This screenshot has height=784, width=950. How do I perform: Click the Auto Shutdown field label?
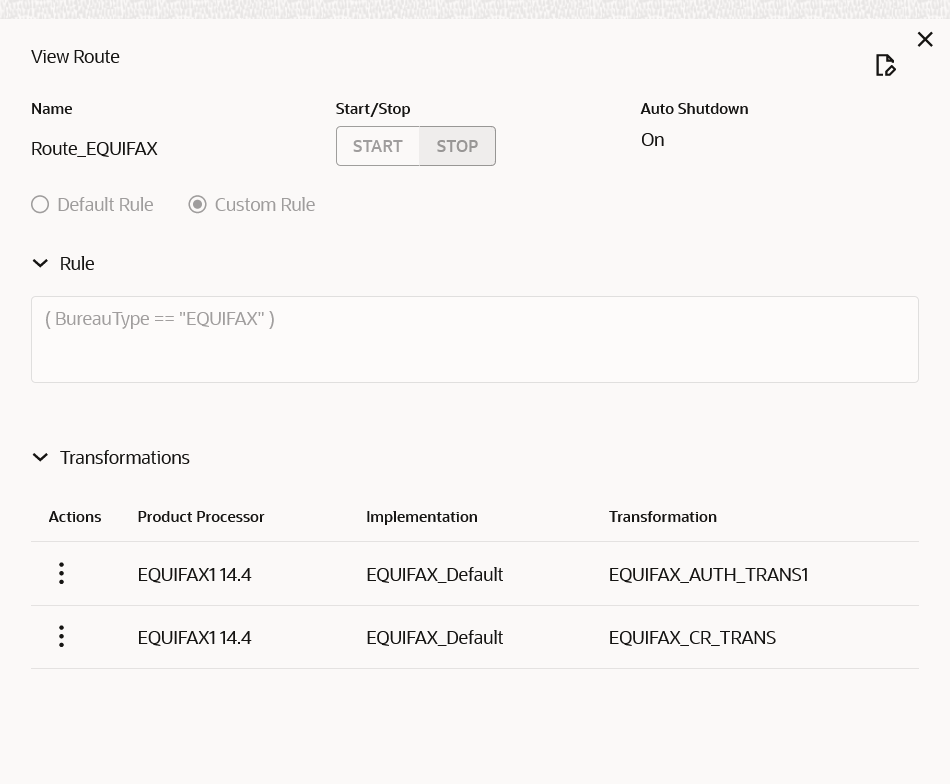click(x=694, y=109)
